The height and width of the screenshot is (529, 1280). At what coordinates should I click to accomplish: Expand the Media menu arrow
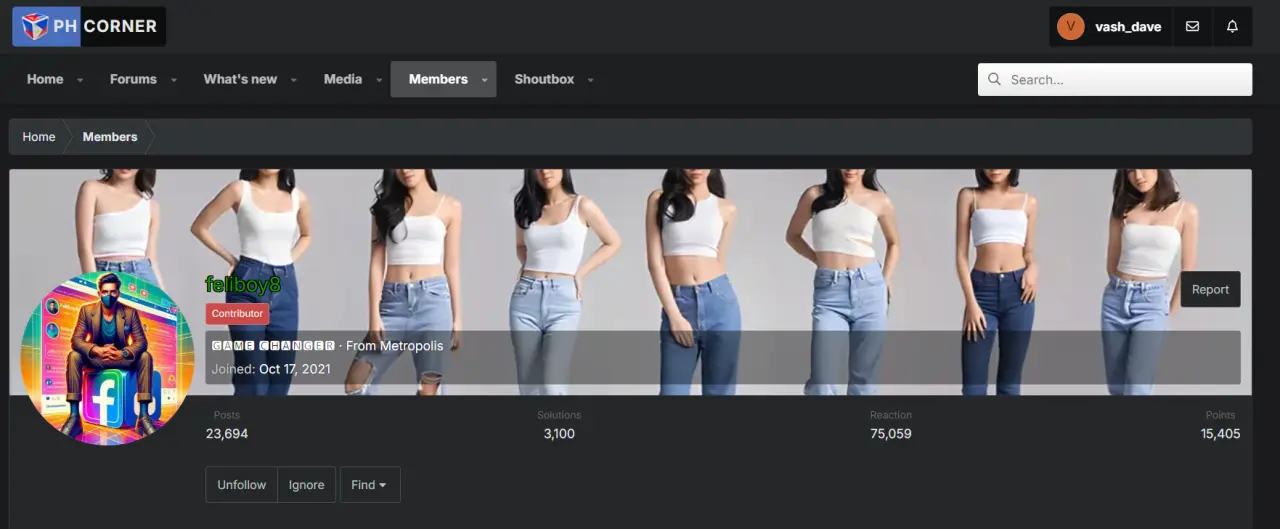tap(379, 80)
